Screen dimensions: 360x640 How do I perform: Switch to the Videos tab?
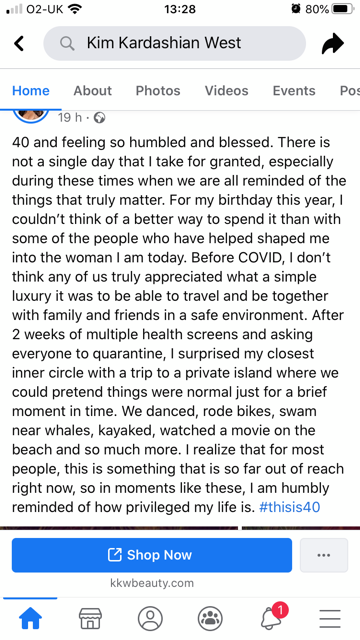tap(227, 91)
